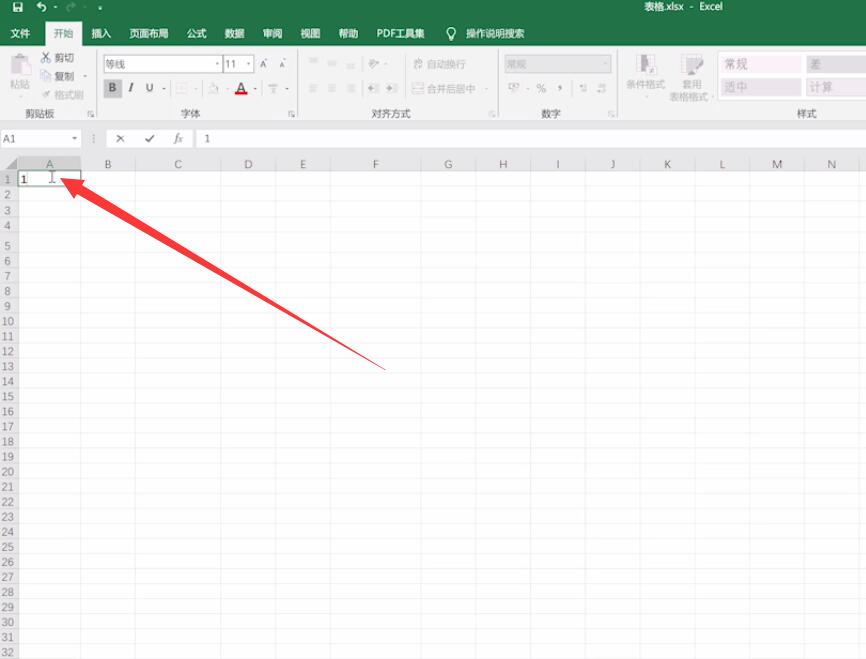Copy selection with the 复制 icon

[46, 76]
